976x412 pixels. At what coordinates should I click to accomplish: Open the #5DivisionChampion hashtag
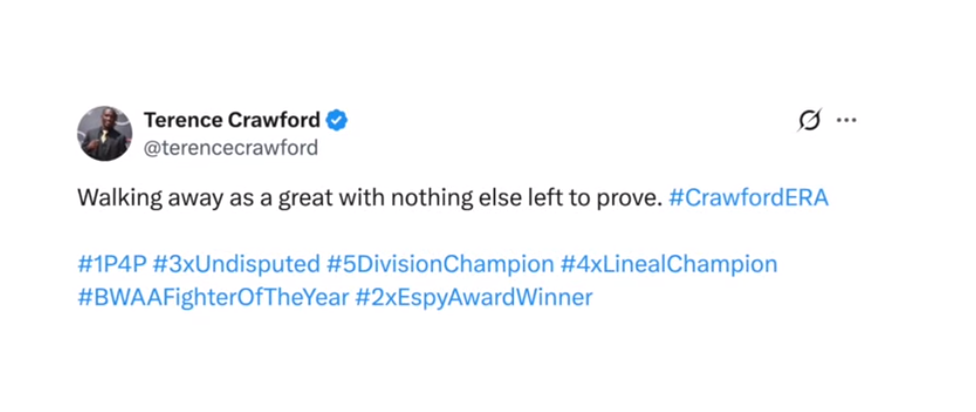point(440,265)
